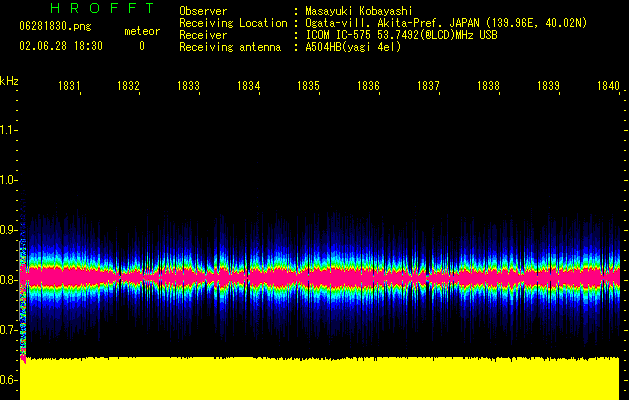Click the Receiver label
The width and height of the screenshot is (629, 400).
pyautogui.click(x=203, y=35)
